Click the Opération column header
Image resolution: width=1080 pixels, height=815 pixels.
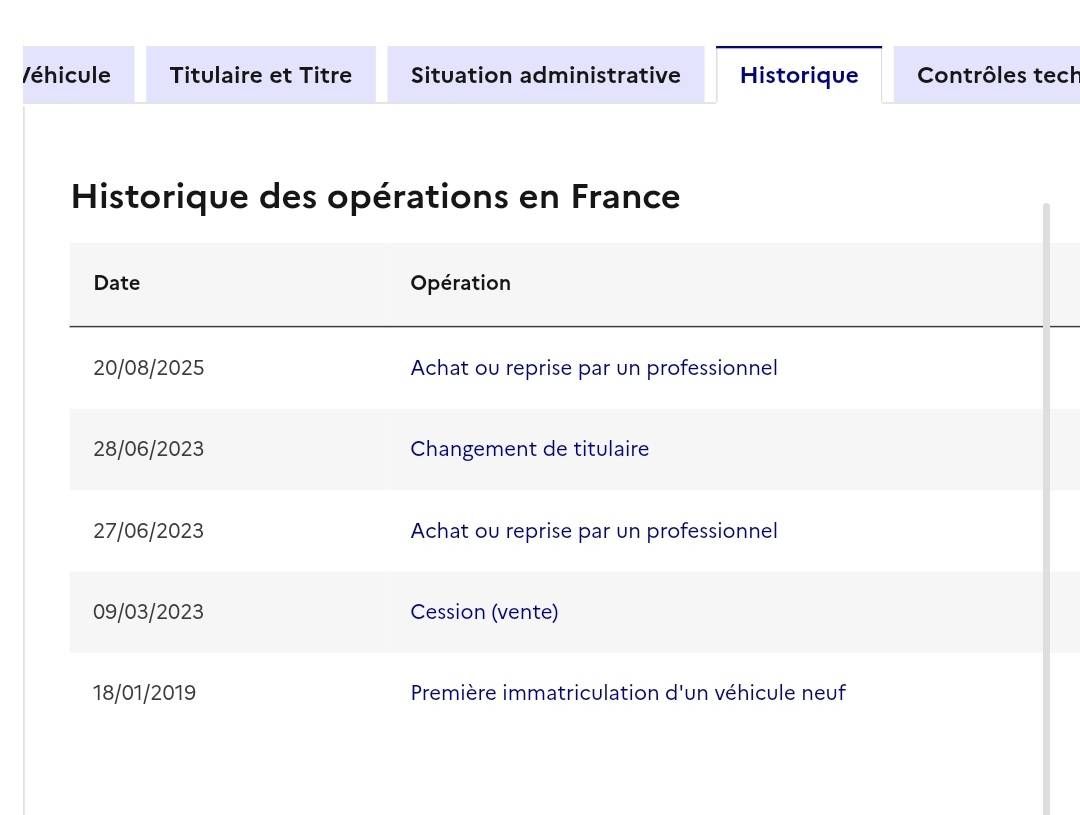coord(460,282)
